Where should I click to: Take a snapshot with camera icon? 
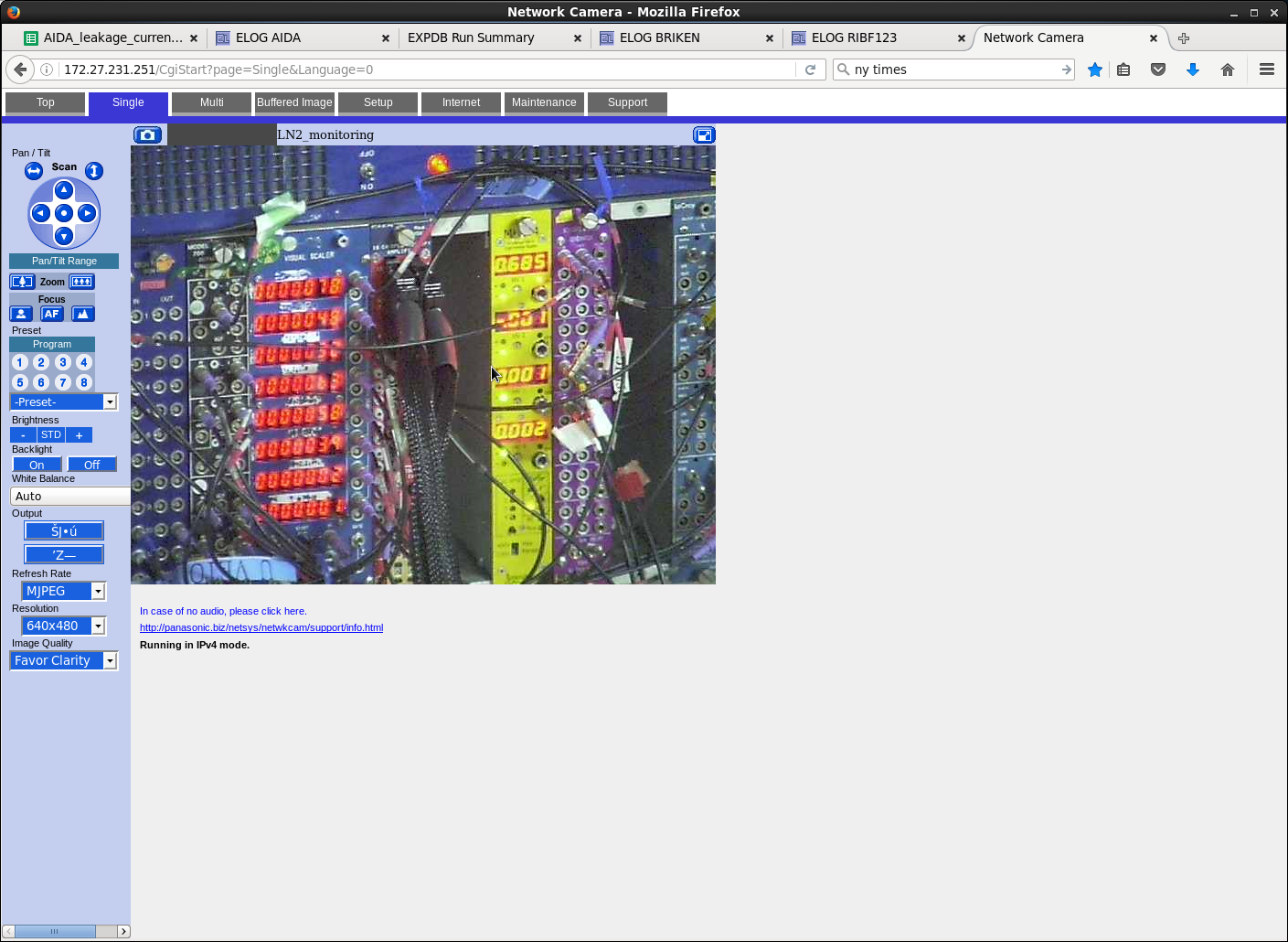tap(147, 134)
